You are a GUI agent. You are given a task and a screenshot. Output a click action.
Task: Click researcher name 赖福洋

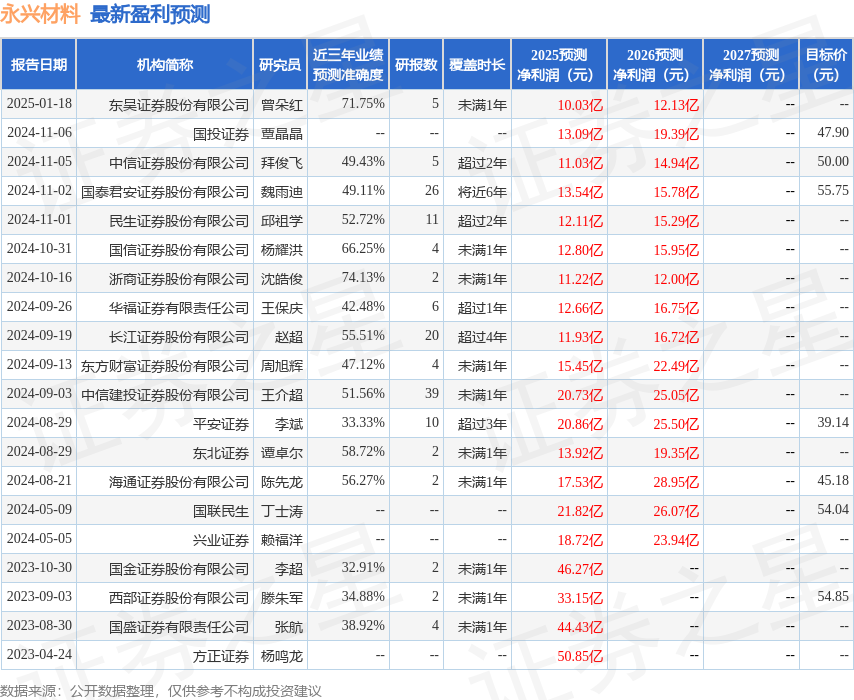(x=282, y=539)
